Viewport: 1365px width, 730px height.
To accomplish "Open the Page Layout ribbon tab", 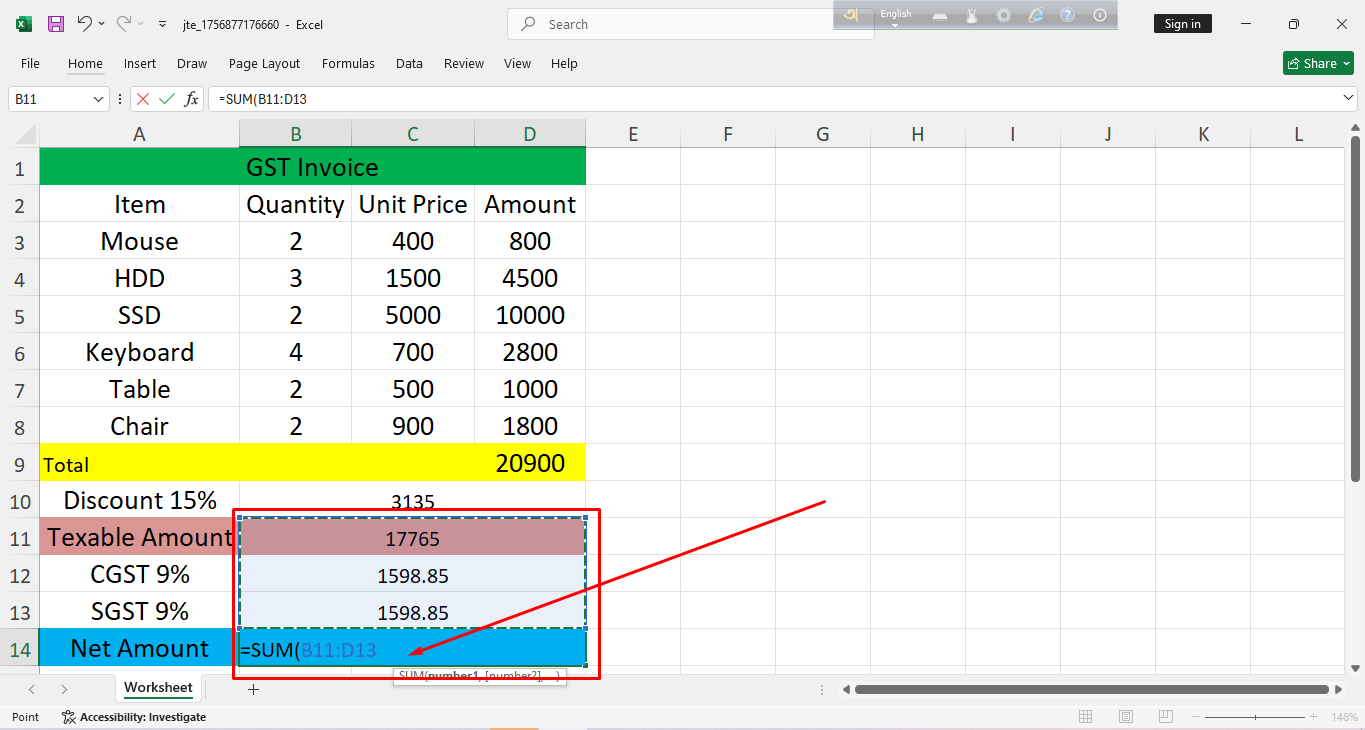I will coord(264,63).
